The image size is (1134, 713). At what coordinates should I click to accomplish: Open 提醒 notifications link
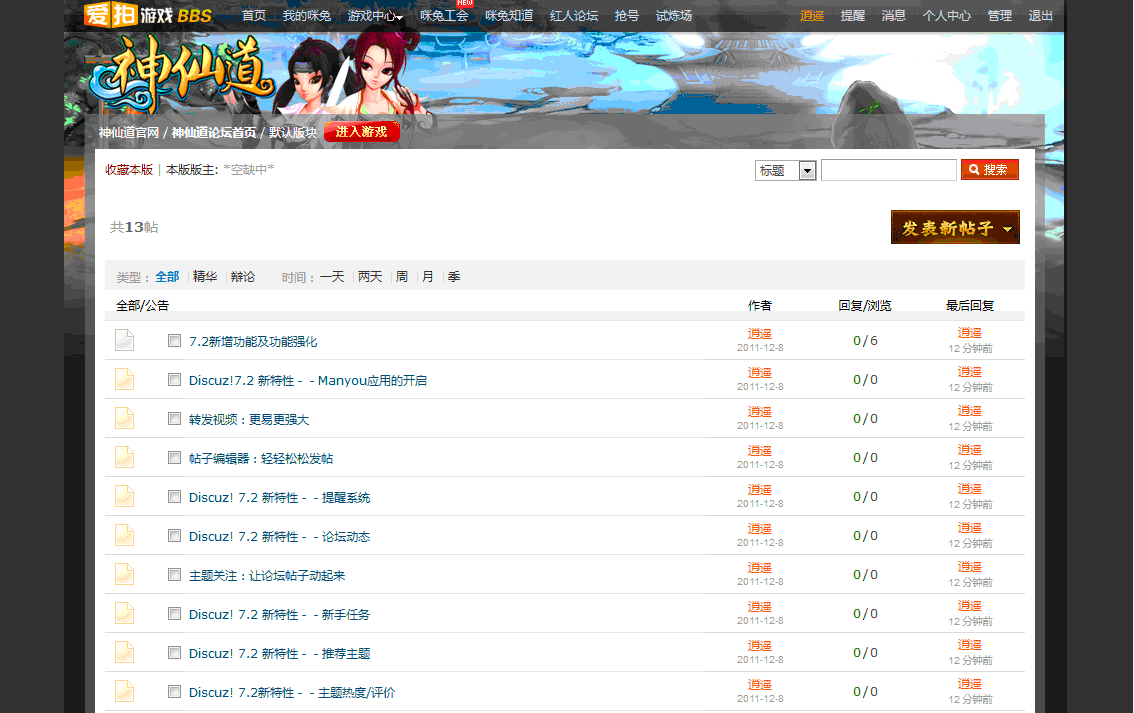tap(853, 16)
